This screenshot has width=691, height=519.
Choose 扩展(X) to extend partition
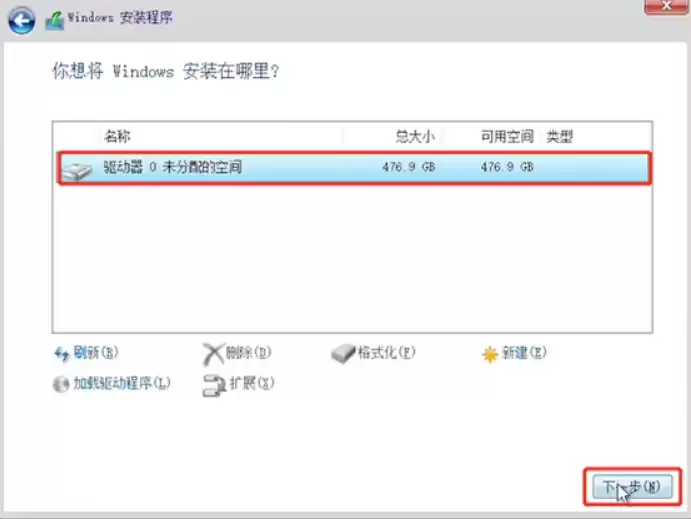(x=252, y=383)
